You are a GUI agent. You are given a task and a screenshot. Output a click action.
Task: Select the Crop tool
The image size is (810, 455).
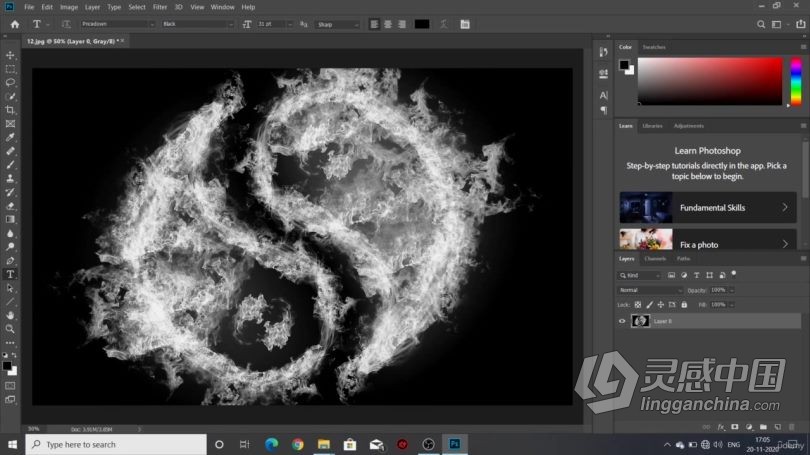(11, 110)
